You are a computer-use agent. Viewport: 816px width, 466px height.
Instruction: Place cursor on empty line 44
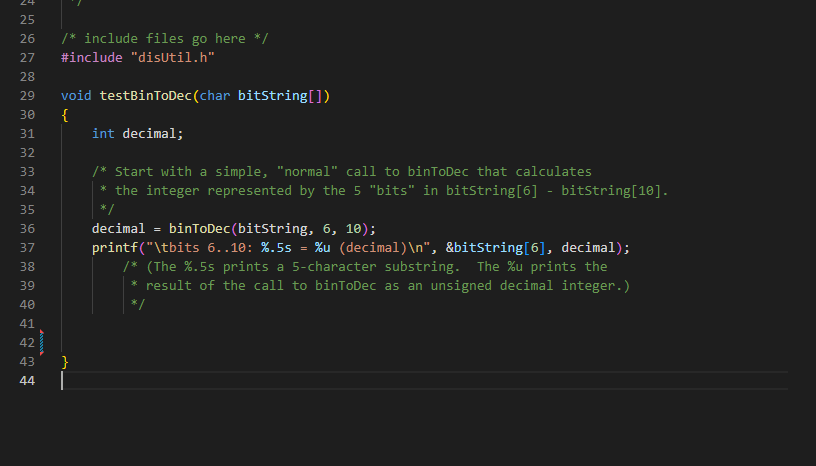click(424, 381)
